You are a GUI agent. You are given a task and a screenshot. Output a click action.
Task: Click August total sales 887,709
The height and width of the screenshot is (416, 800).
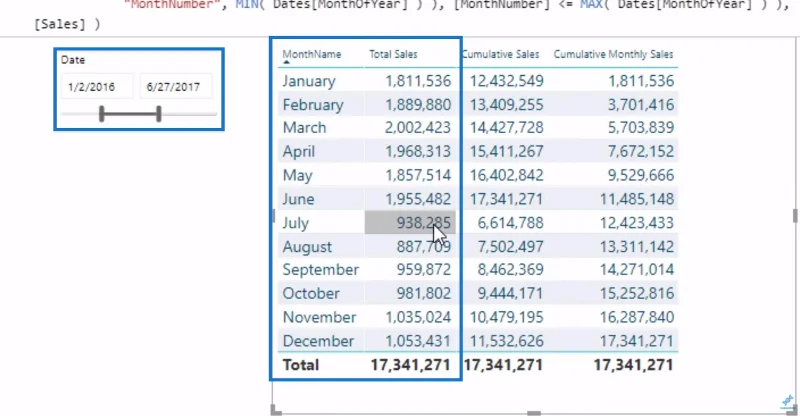(x=423, y=247)
